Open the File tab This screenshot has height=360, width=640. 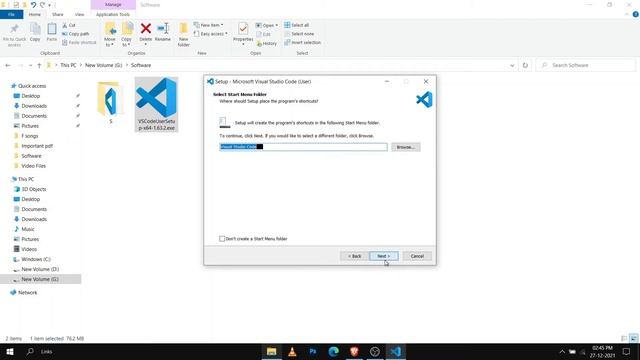coord(11,14)
